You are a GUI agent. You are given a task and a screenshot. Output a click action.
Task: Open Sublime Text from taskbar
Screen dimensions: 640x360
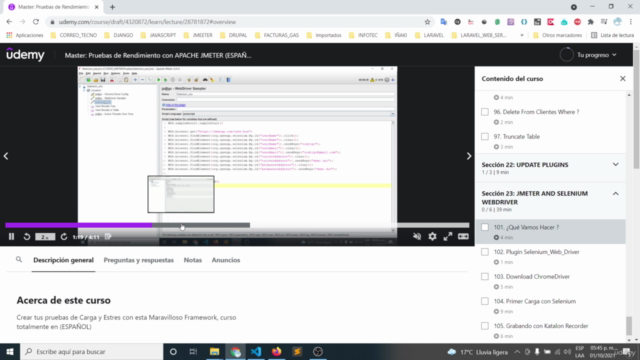click(x=297, y=351)
